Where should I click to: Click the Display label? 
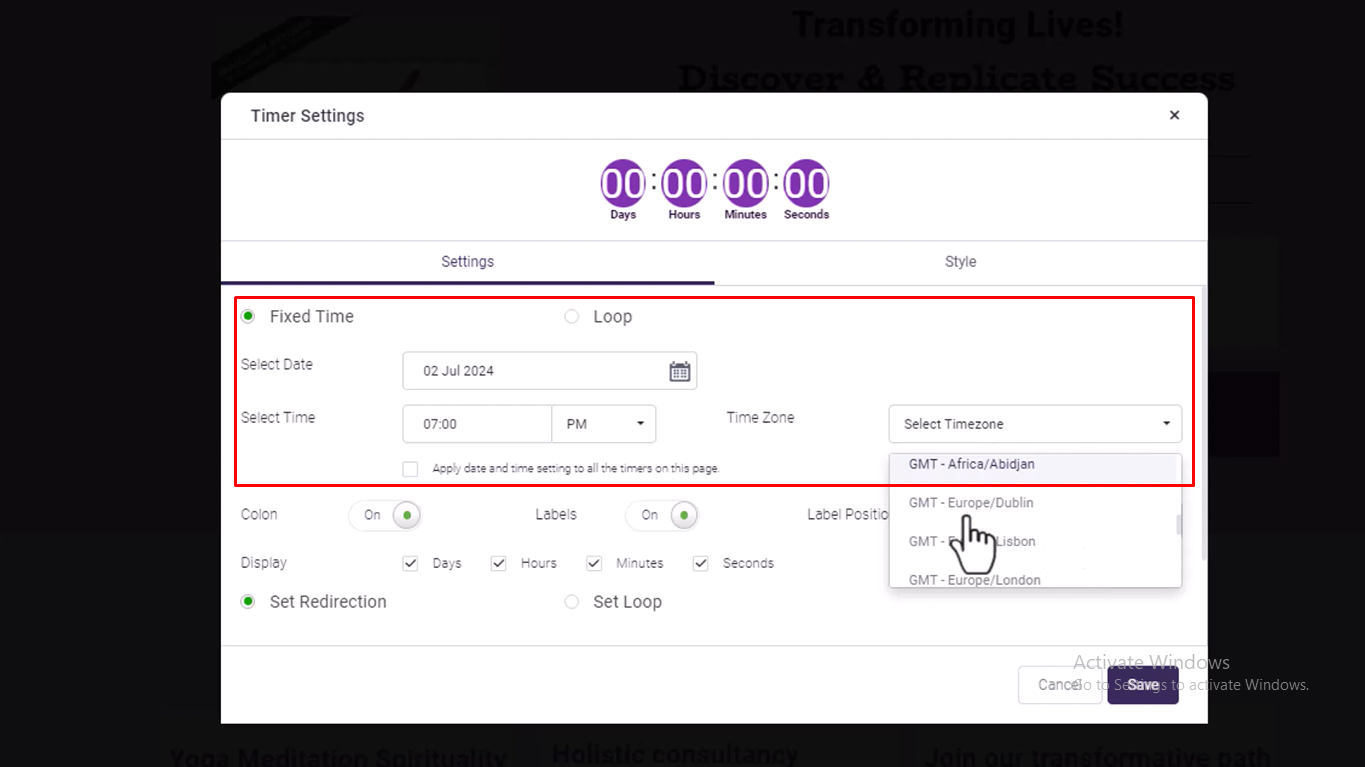pos(264,563)
